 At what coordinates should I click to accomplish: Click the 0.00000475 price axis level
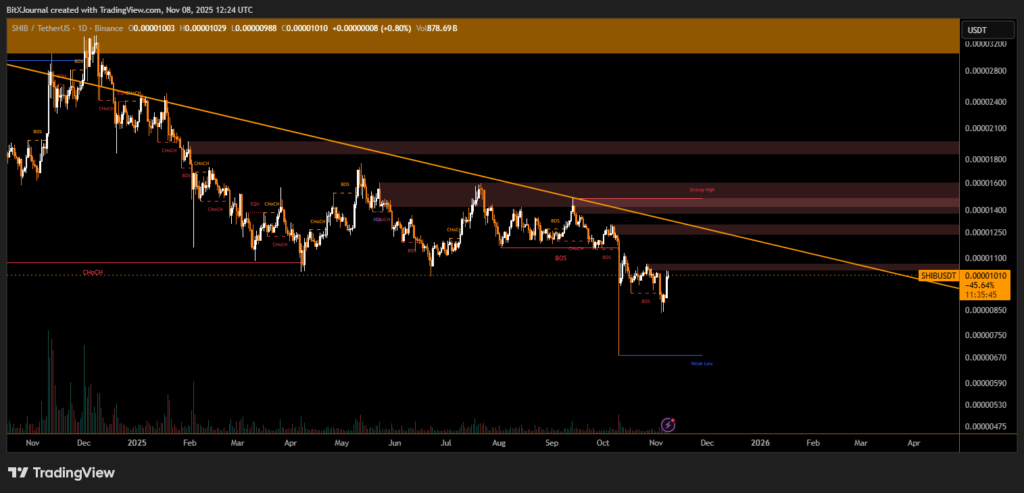986,426
